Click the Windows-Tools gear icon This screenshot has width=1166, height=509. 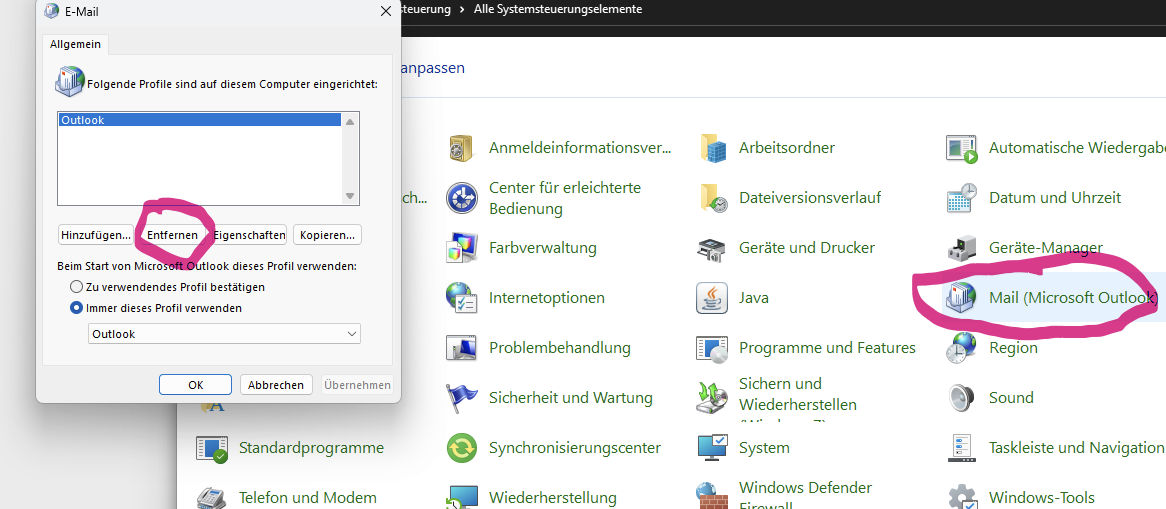click(x=962, y=496)
